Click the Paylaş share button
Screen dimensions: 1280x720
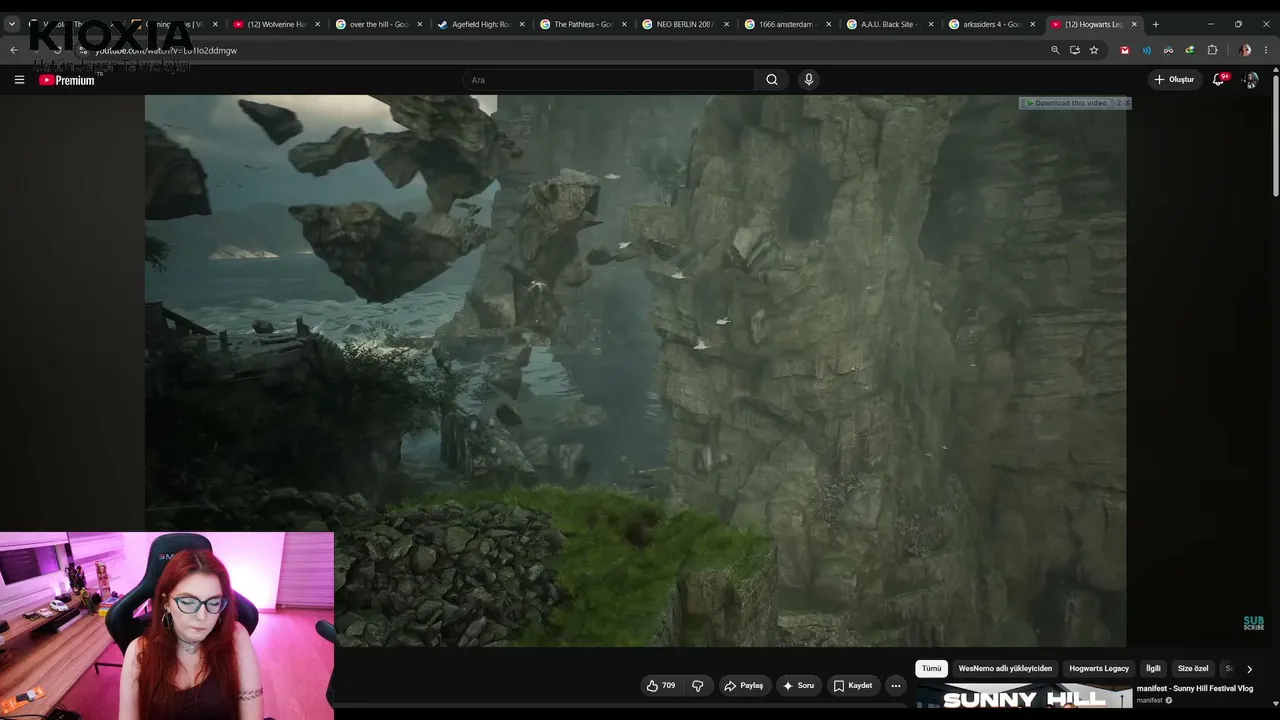pos(744,686)
